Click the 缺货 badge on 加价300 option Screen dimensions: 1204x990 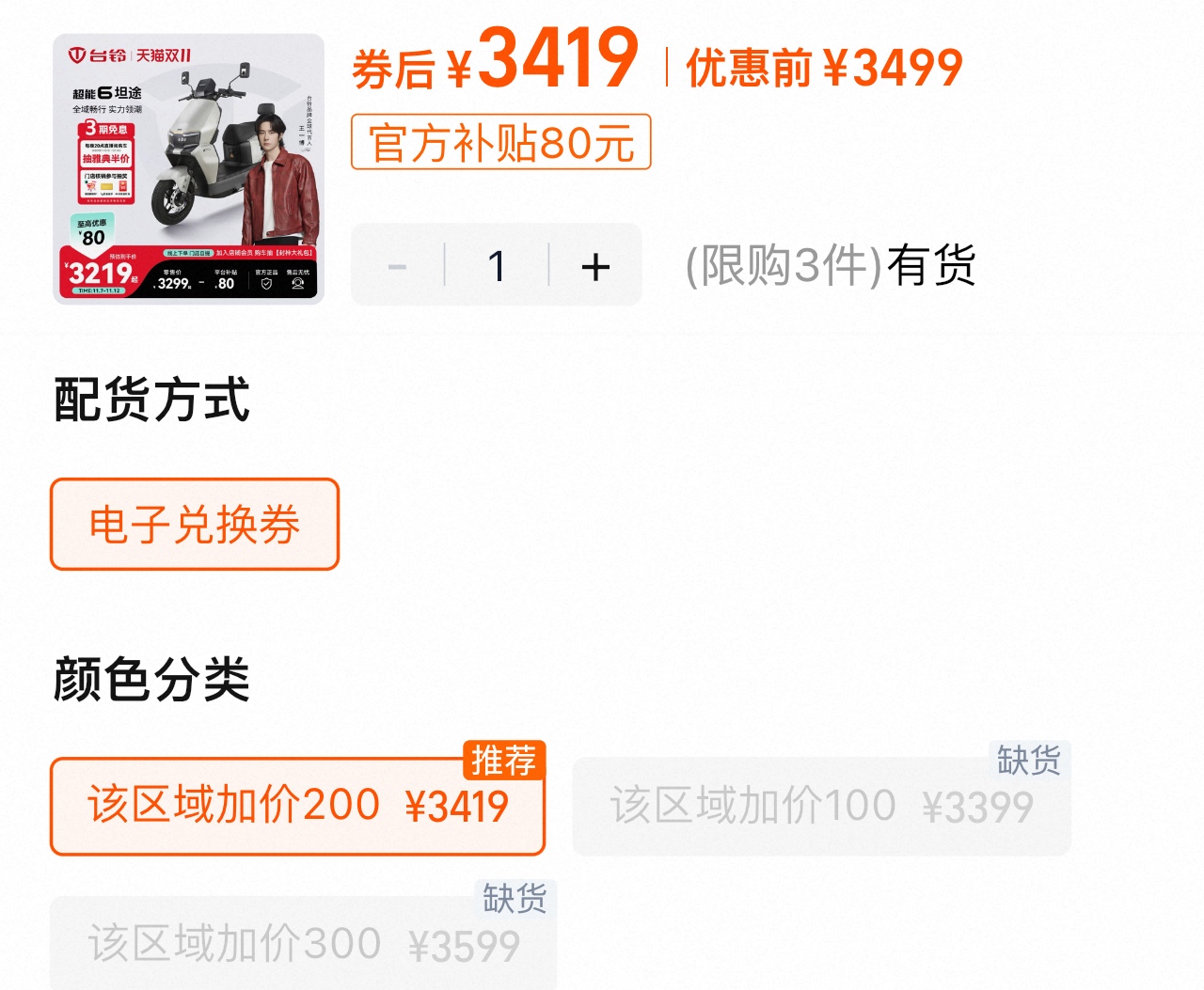[515, 898]
